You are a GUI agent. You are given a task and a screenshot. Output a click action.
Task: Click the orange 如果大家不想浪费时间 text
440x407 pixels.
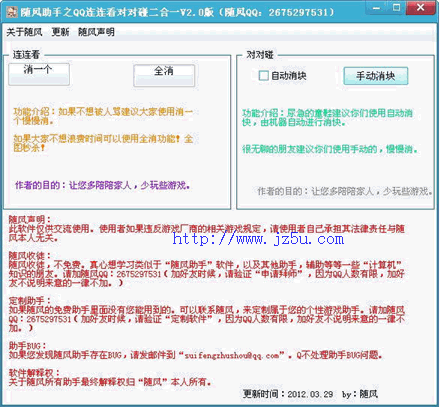click(103, 143)
